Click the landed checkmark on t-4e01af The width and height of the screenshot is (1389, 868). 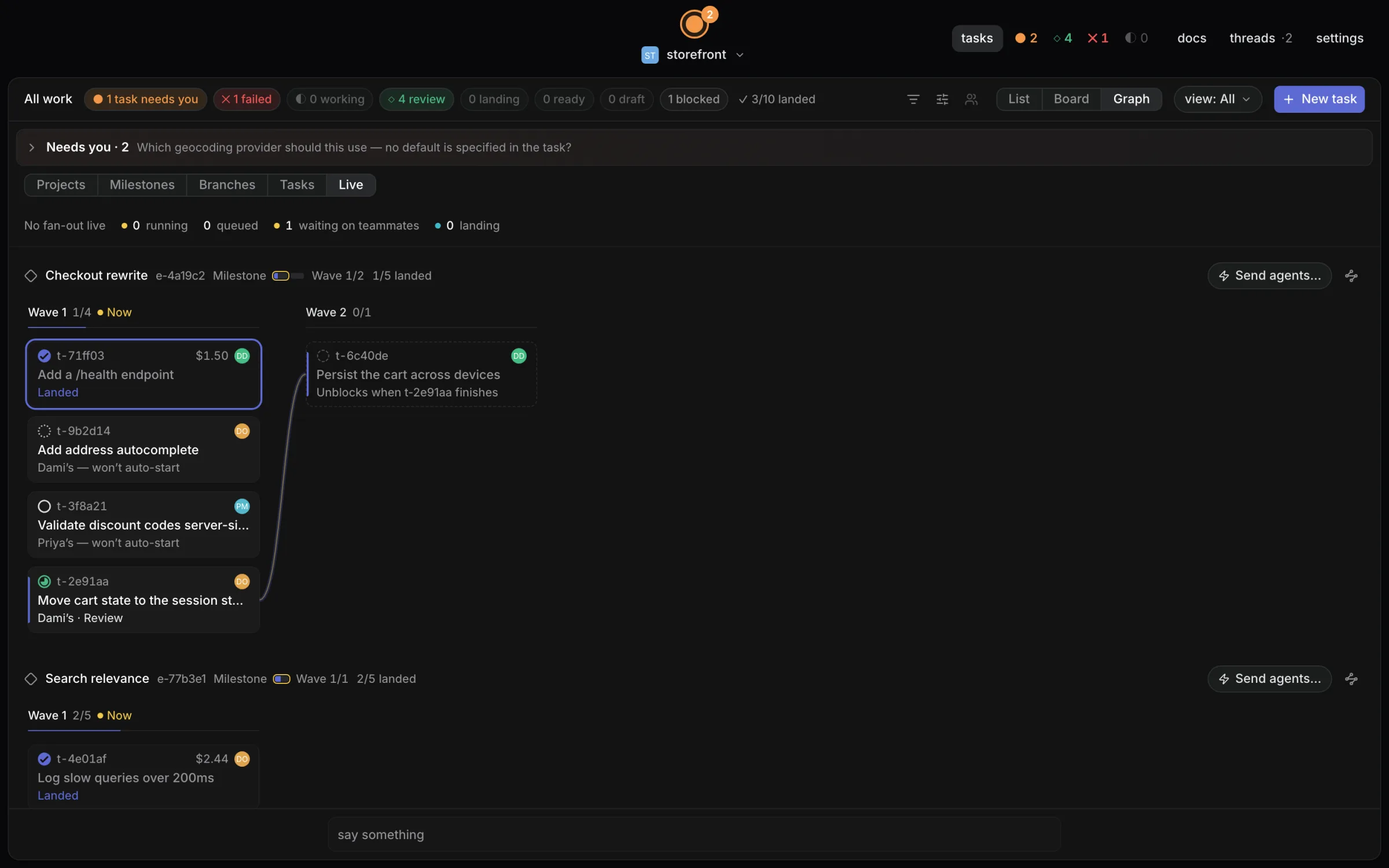[x=44, y=759]
